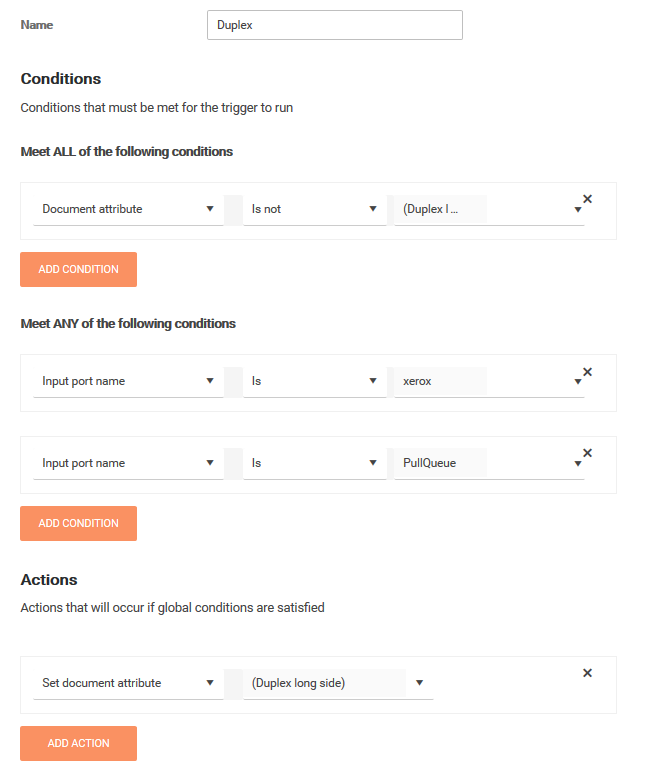Screen dimensions: 652x771
Task: Remove the Document attribute condition row
Action: 587,199
